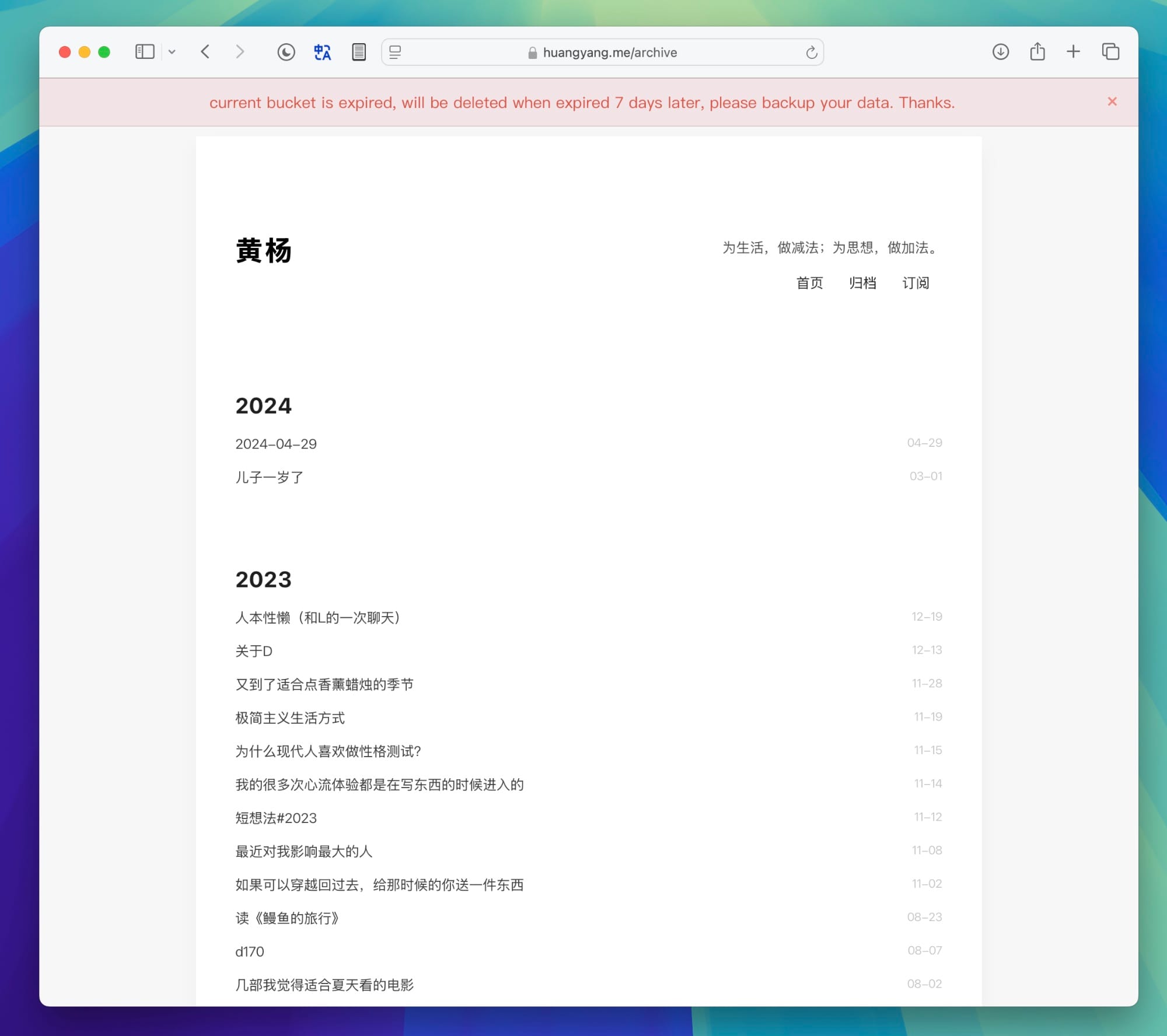Open the Share menu

[1037, 52]
